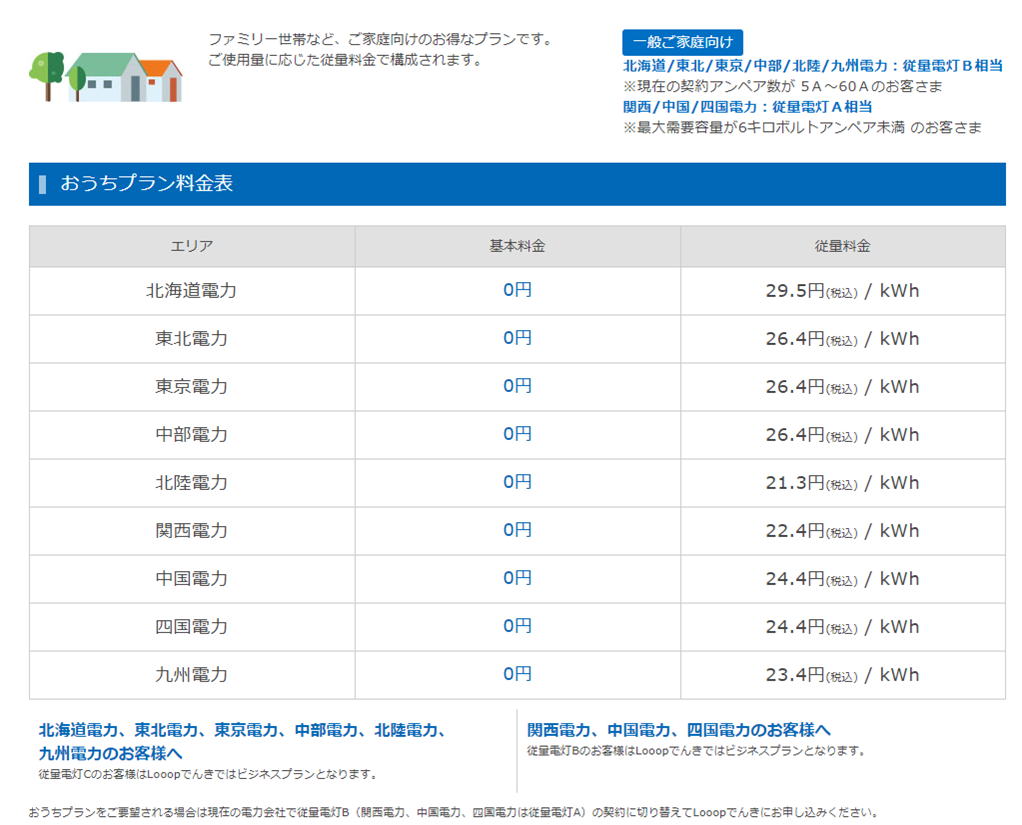Click the 関西電力、中国電力、四国電力のお客様へ heading

[679, 730]
